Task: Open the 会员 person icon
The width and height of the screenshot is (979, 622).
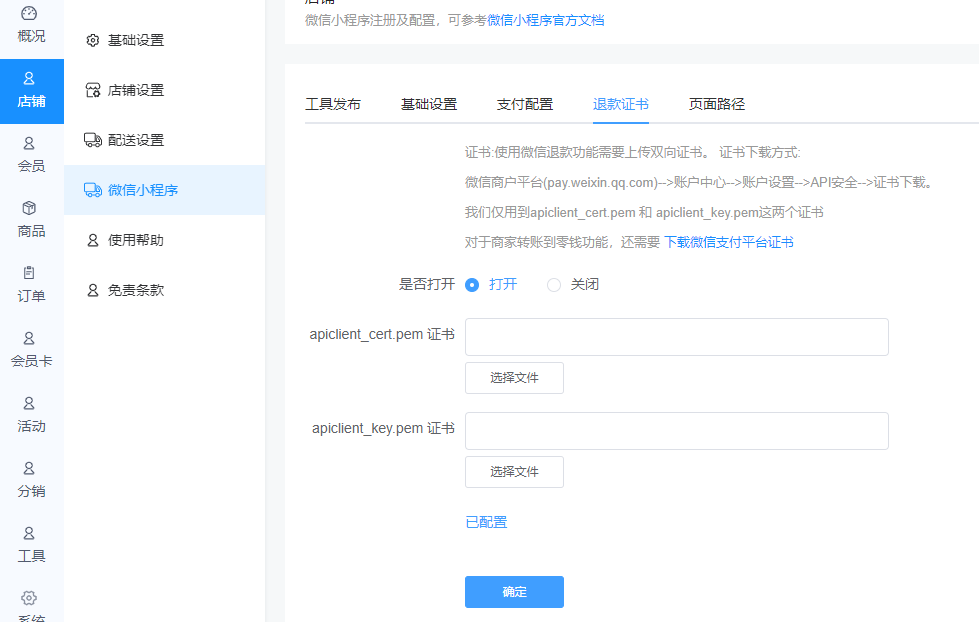Action: point(29,143)
